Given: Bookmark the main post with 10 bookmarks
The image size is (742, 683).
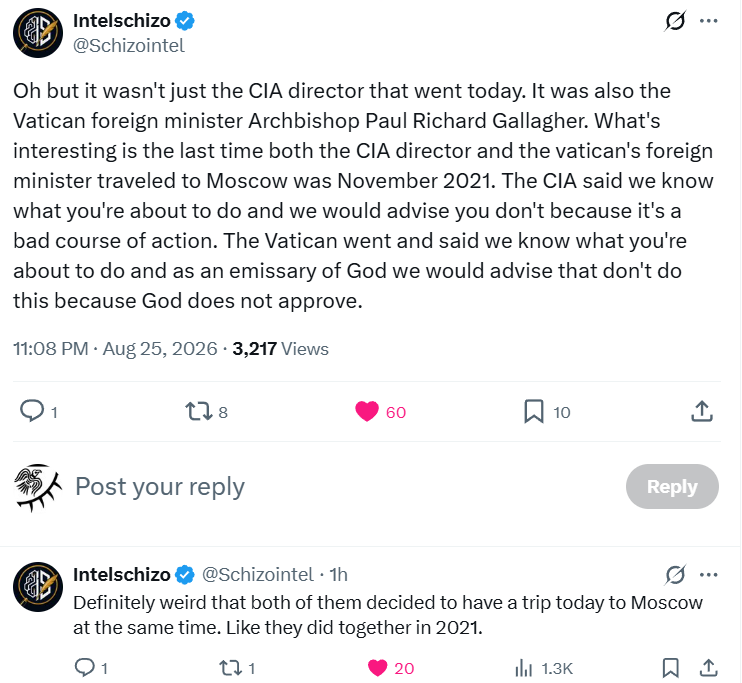Looking at the screenshot, I should pos(534,411).
